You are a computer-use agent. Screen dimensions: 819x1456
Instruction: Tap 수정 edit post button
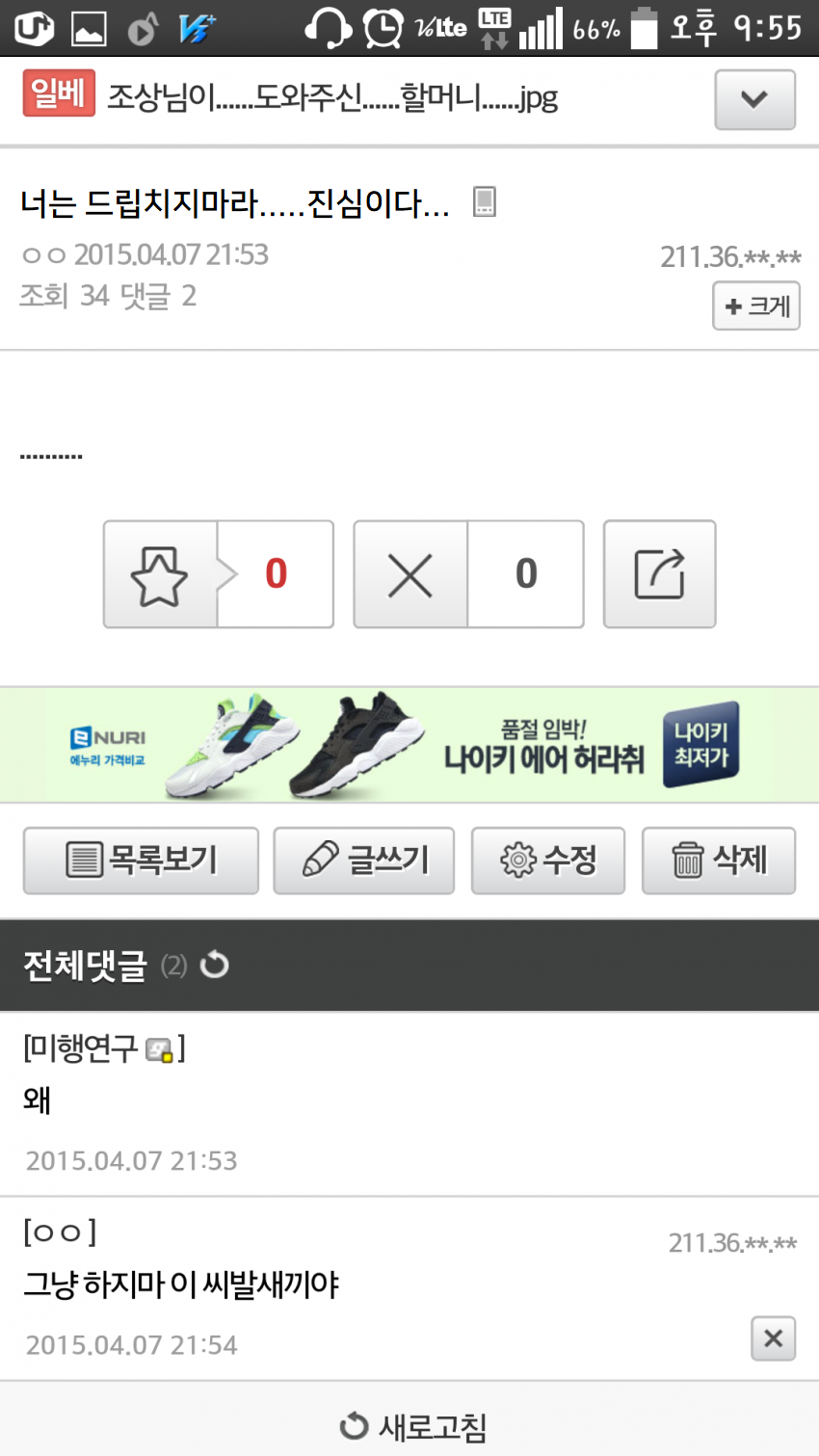pyautogui.click(x=548, y=860)
